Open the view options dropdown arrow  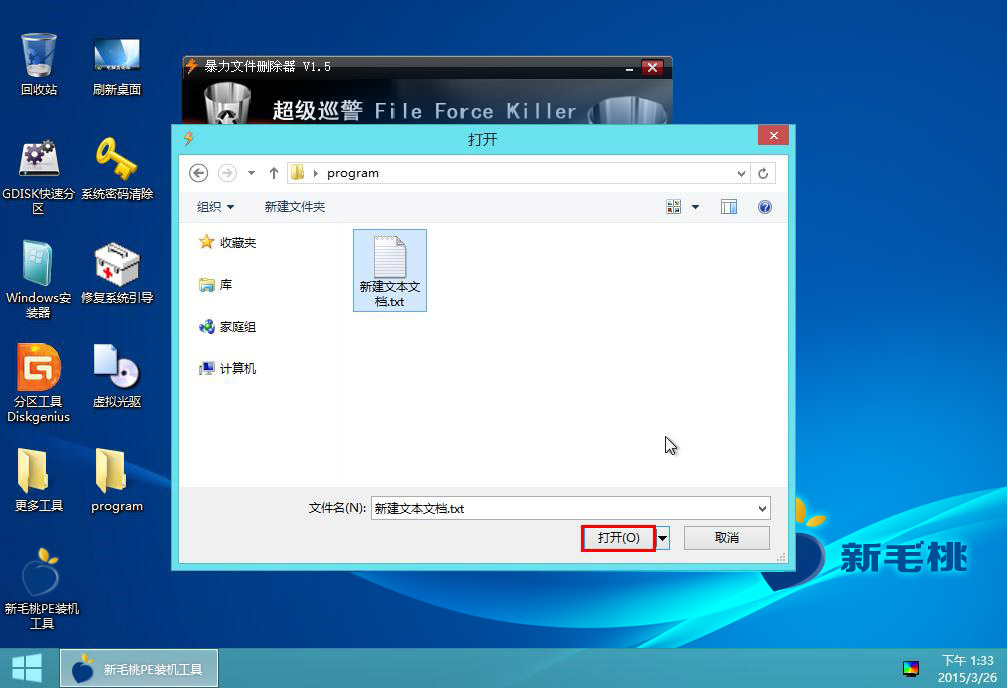pyautogui.click(x=696, y=207)
